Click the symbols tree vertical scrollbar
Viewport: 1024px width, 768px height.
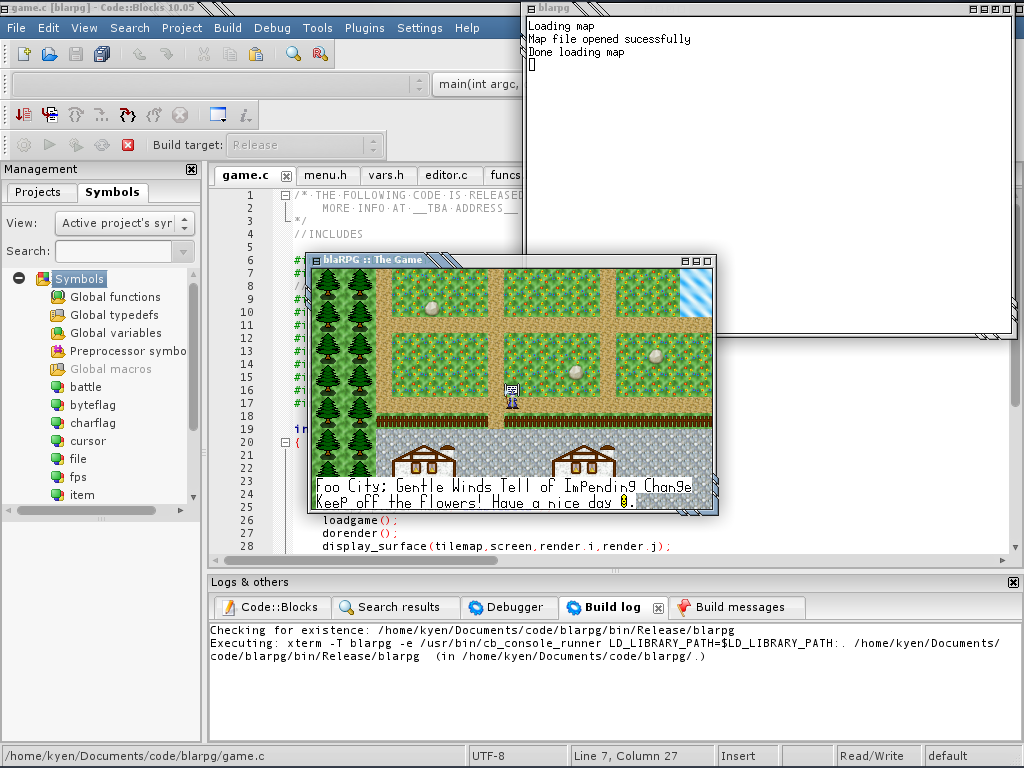pyautogui.click(x=194, y=380)
